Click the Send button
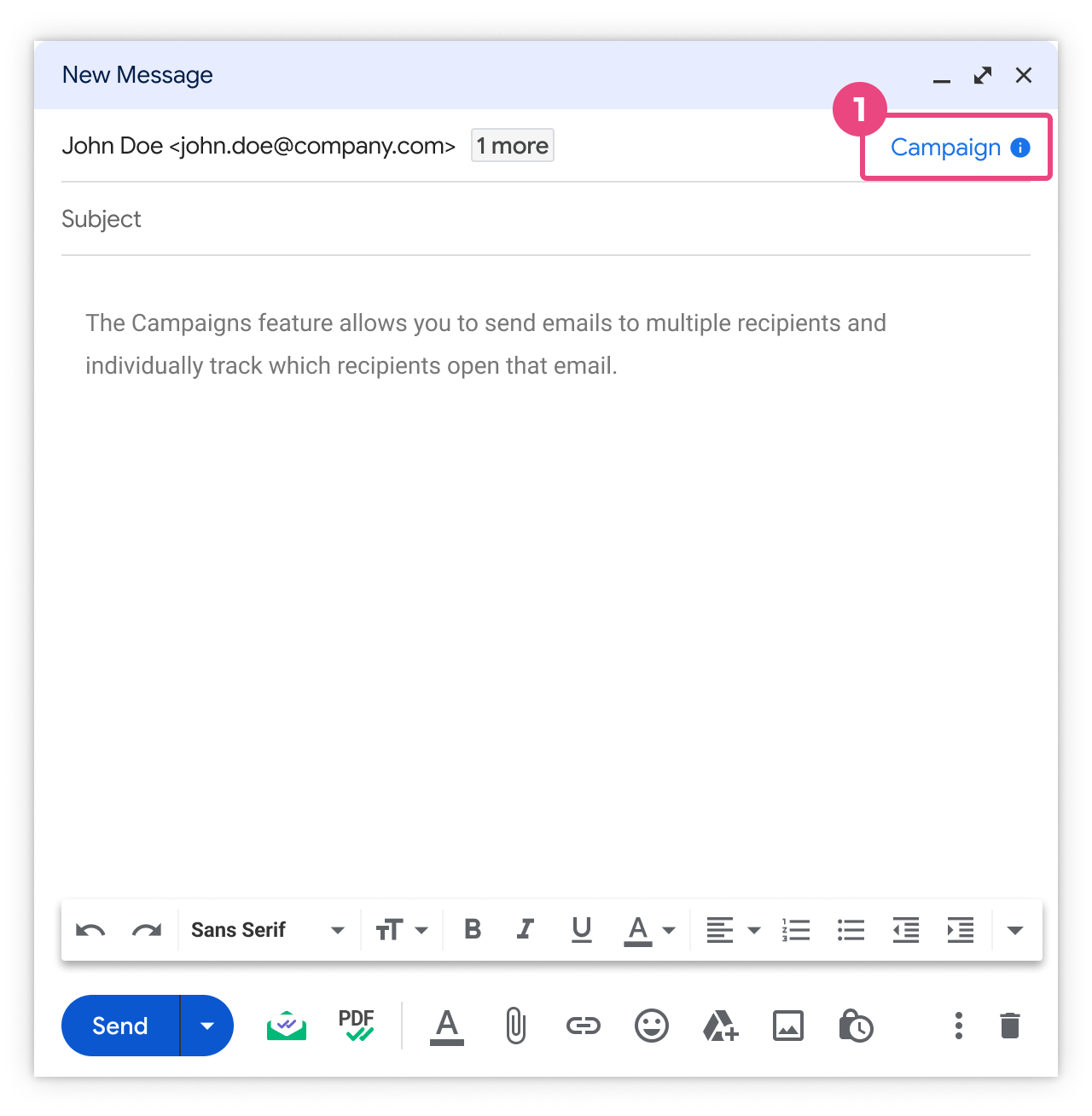This screenshot has height=1116, width=1092. pyautogui.click(x=120, y=1026)
